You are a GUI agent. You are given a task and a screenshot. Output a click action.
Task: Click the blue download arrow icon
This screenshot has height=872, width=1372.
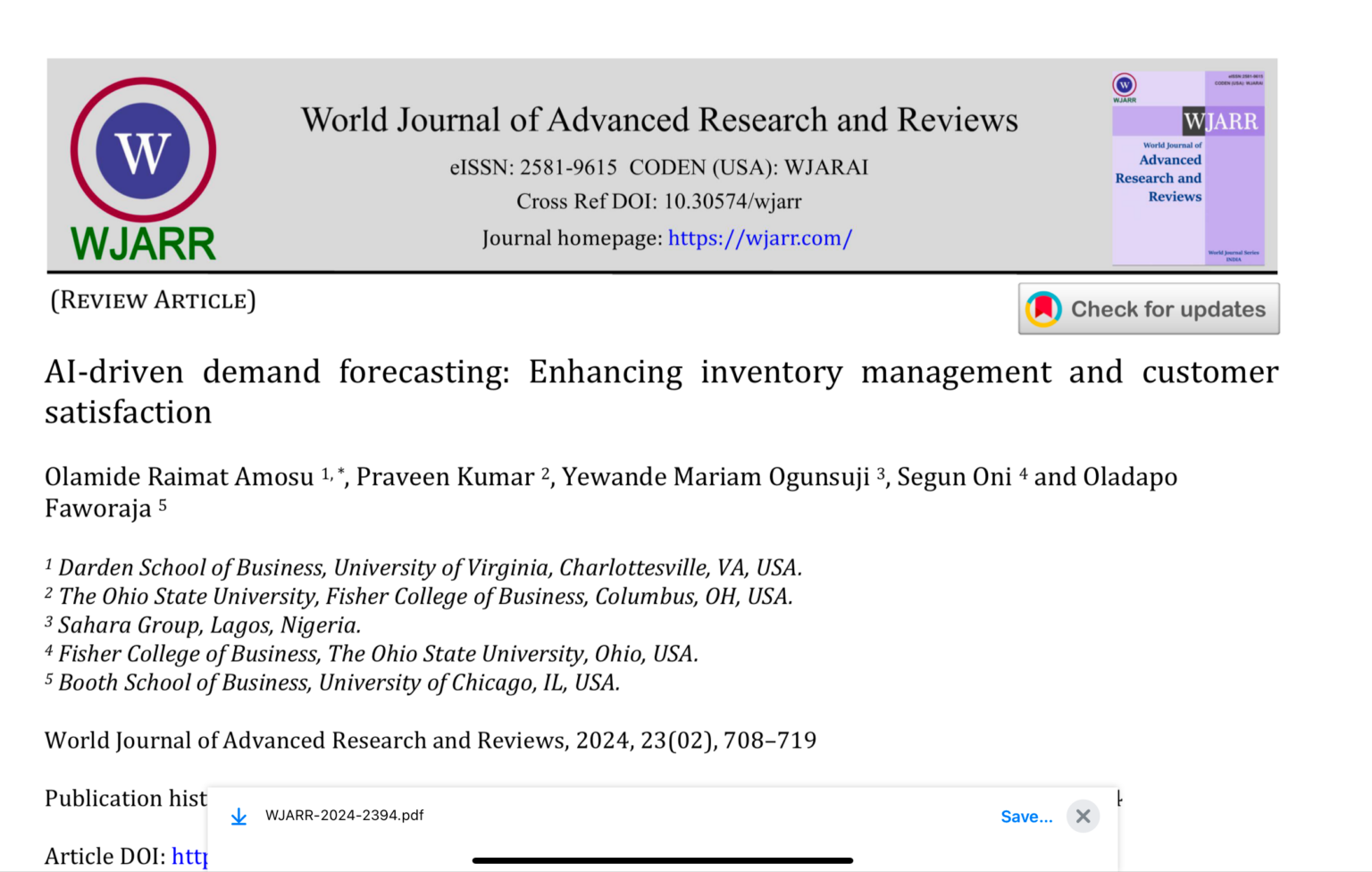238,817
